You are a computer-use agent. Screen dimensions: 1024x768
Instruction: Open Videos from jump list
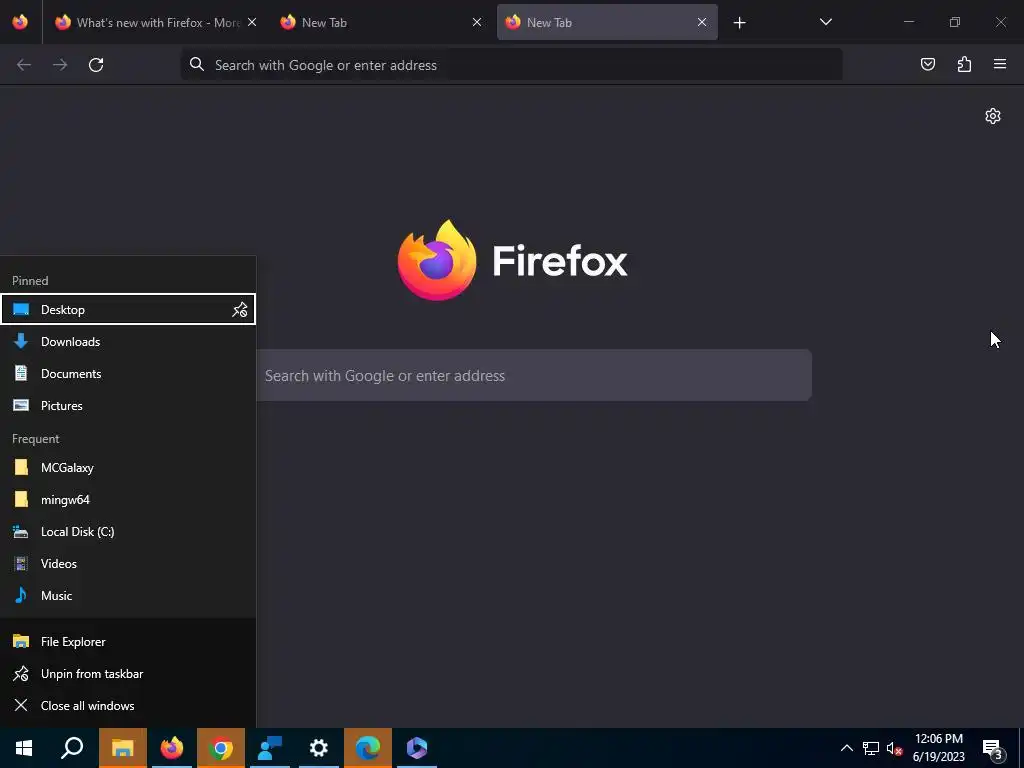click(x=128, y=564)
